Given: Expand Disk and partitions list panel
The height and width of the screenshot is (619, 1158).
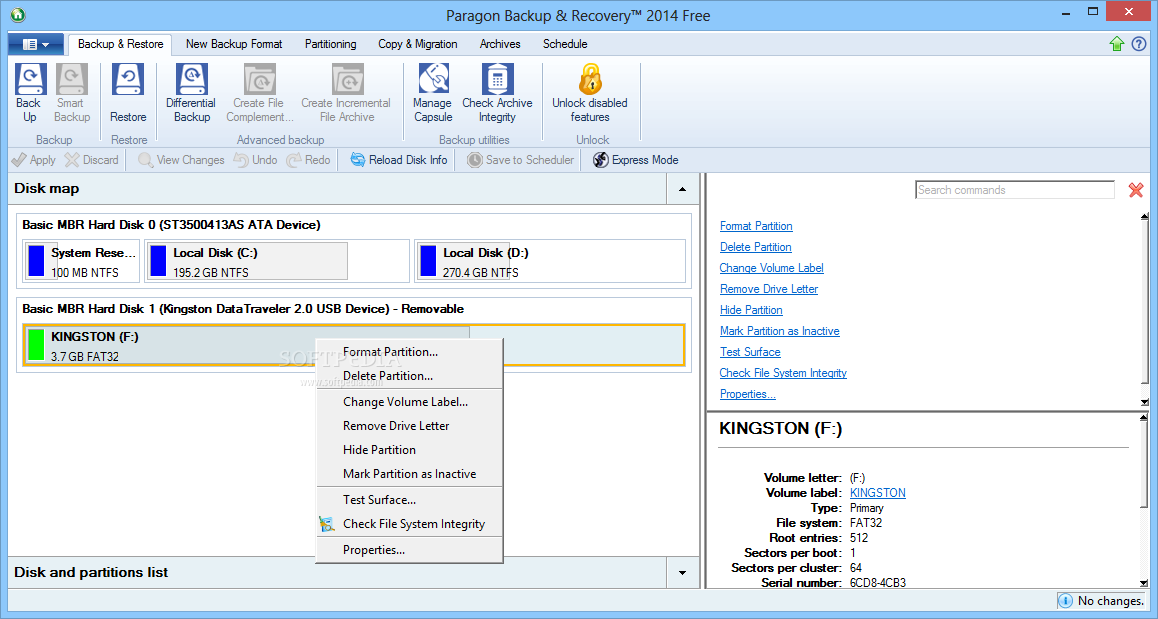Looking at the screenshot, I should pyautogui.click(x=682, y=572).
